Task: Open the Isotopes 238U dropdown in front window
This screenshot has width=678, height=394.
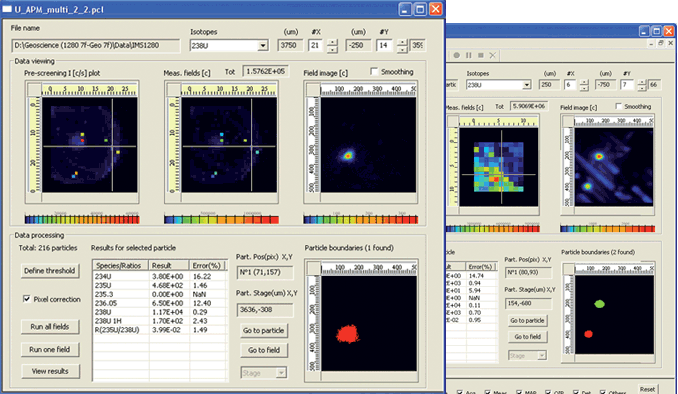Action: (262, 45)
